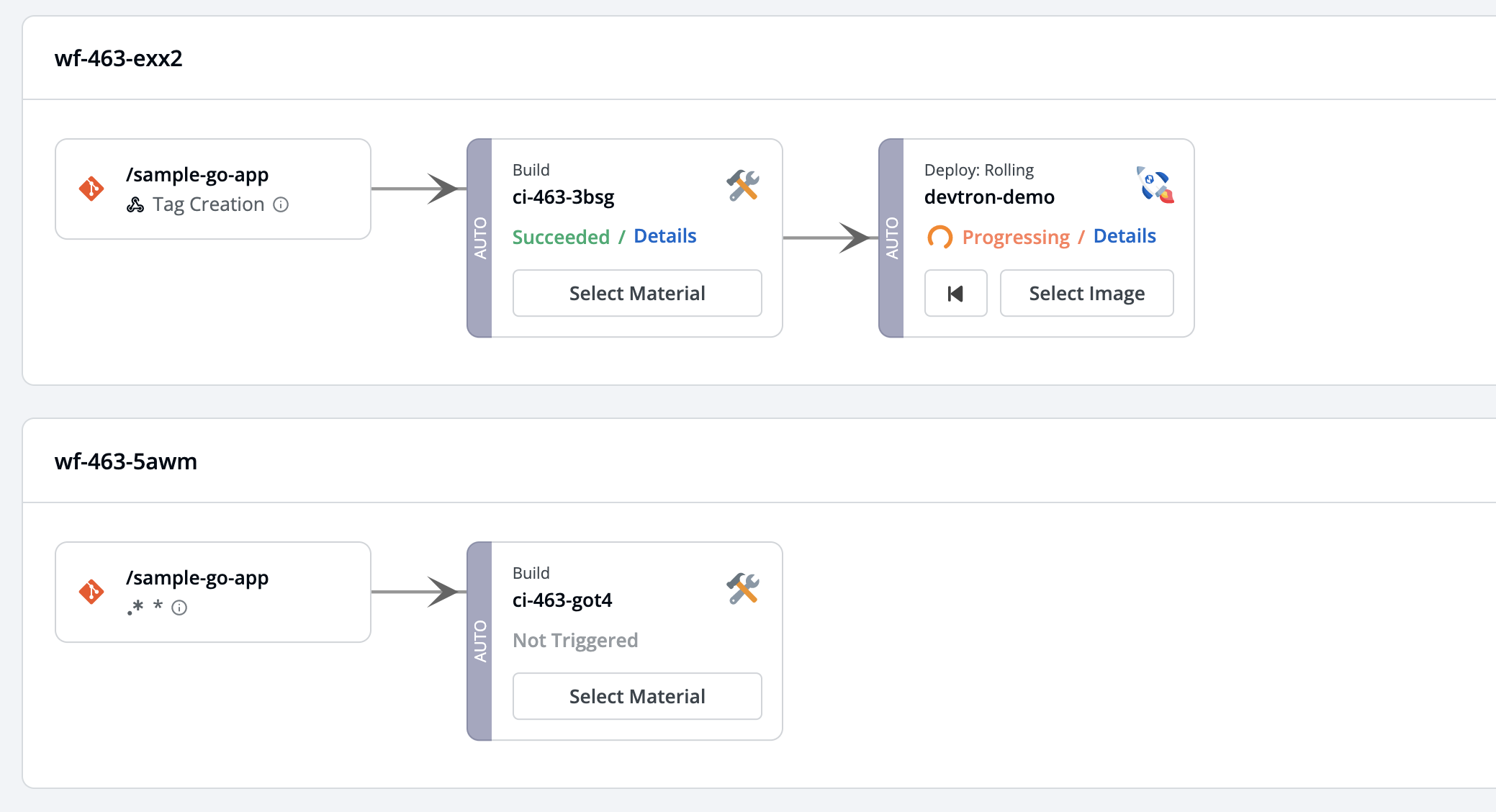Click the Not Triggered status text
The image size is (1496, 812).
point(575,641)
